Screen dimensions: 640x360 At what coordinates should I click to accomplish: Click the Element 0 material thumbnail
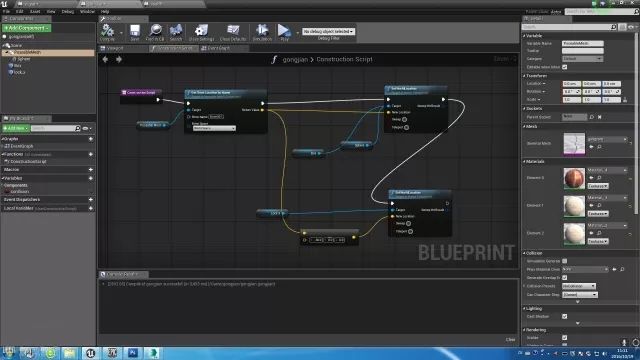point(574,178)
